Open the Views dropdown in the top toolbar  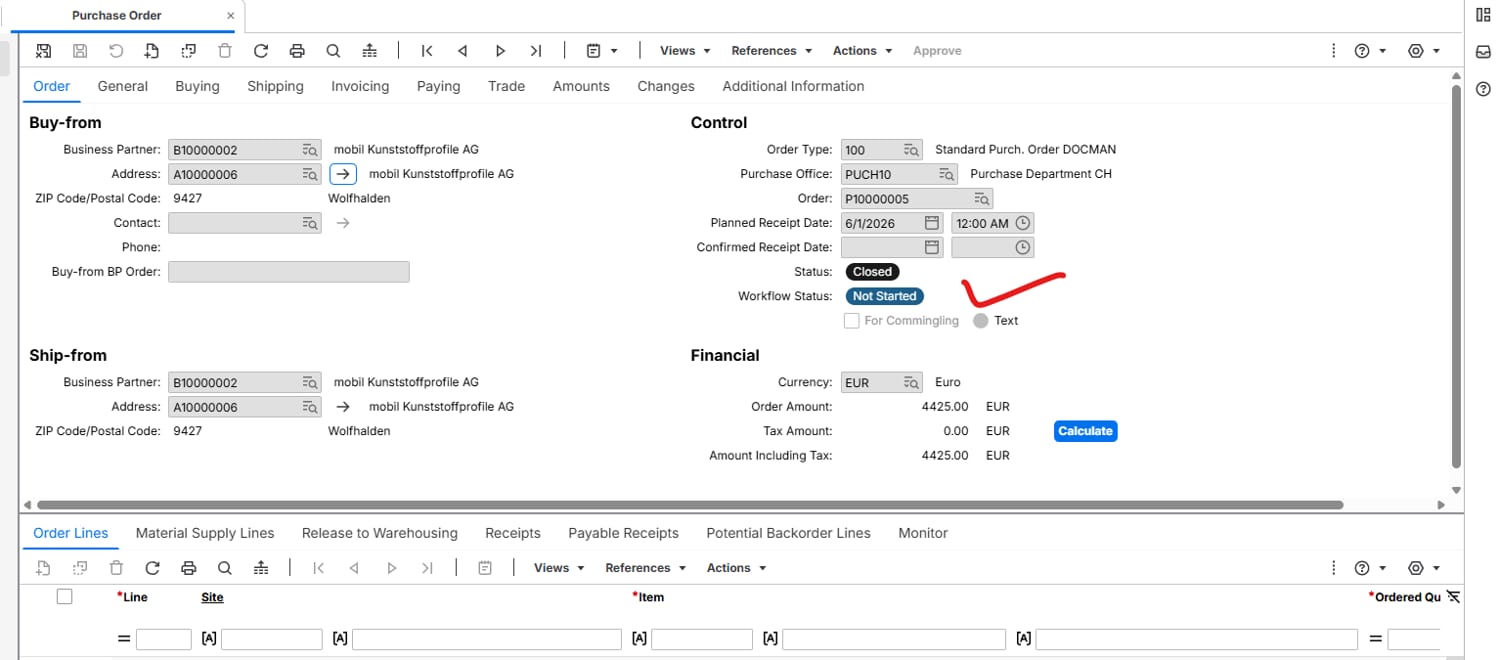click(685, 50)
